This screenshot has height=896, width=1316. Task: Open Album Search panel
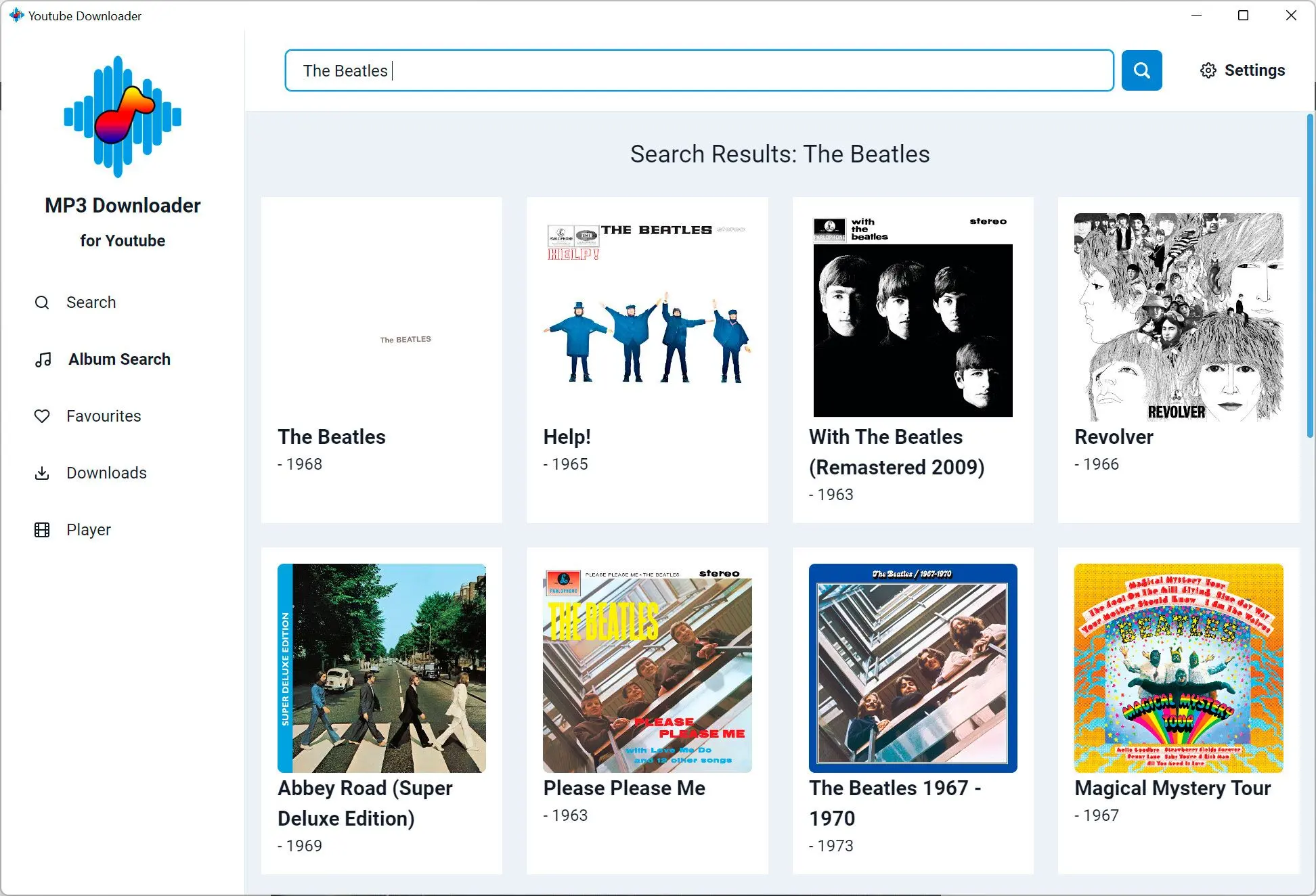119,359
